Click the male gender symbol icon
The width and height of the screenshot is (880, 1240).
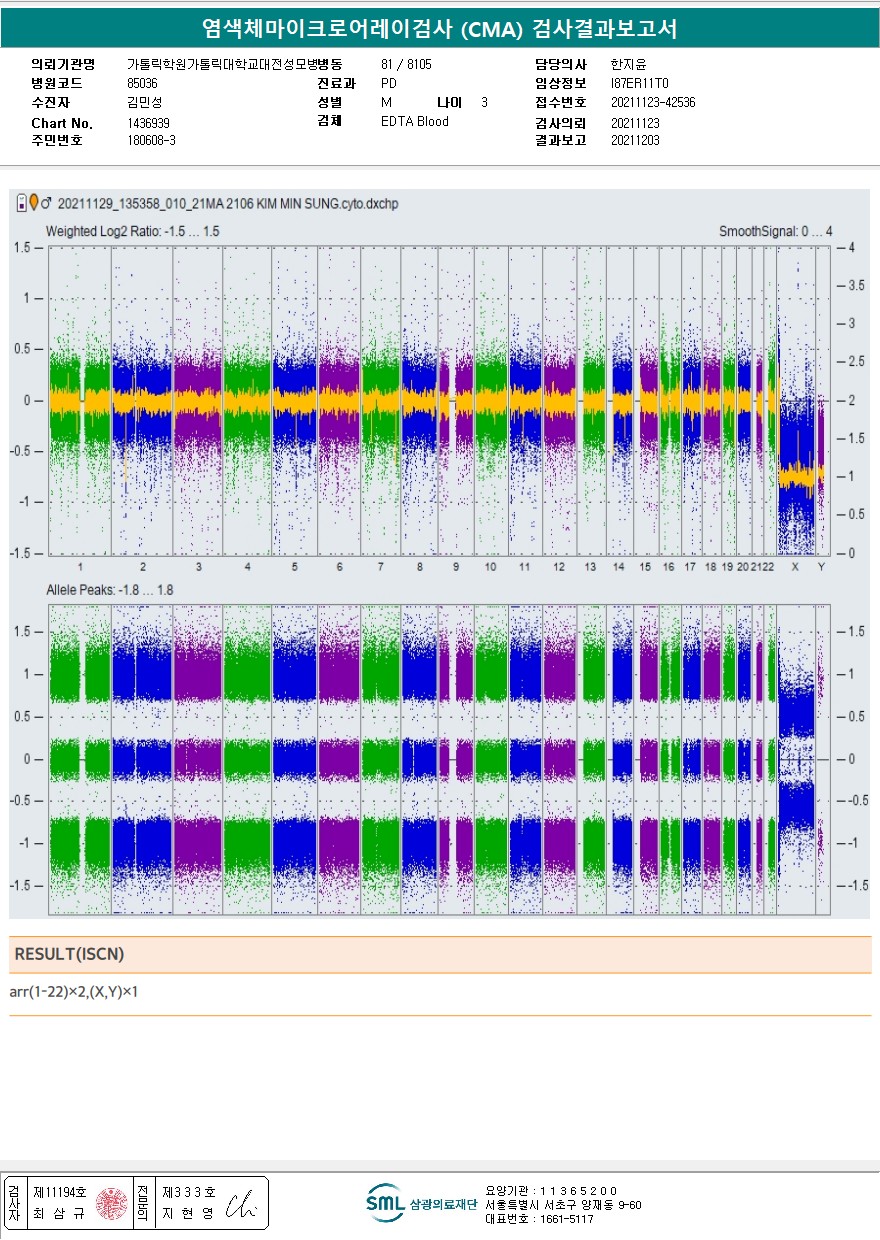(47, 204)
